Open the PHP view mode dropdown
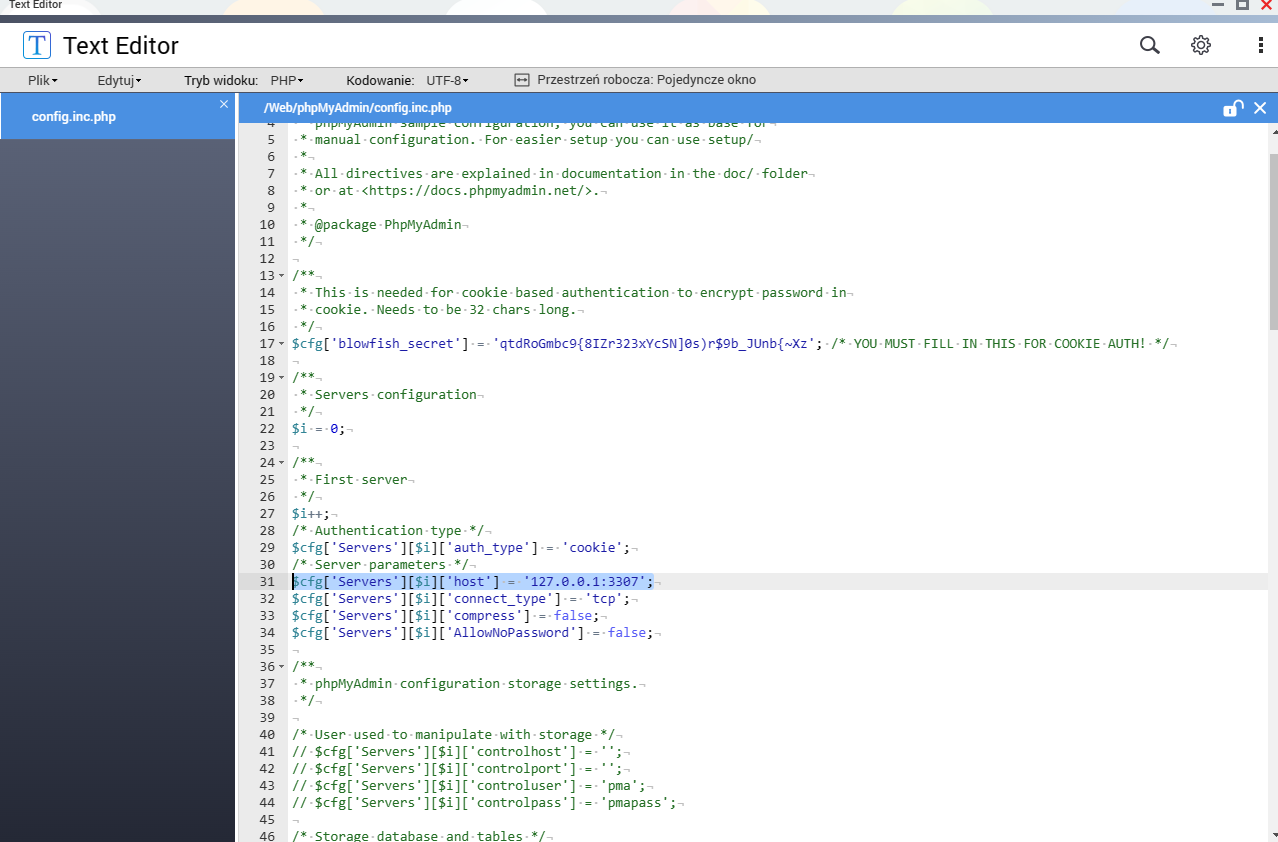The height and width of the screenshot is (842, 1278). click(287, 80)
